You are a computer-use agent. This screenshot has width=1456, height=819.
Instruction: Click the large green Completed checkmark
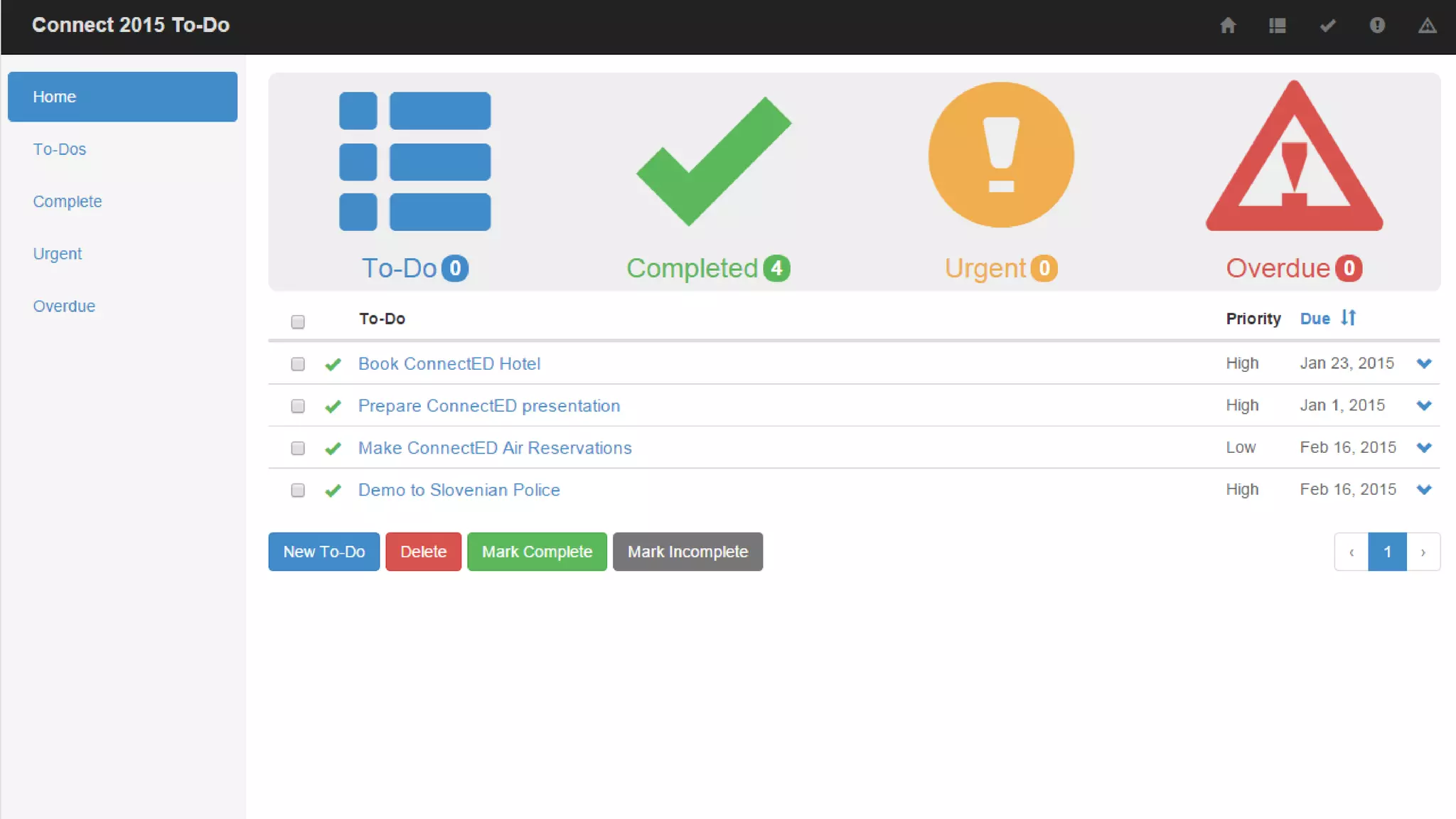[712, 161]
